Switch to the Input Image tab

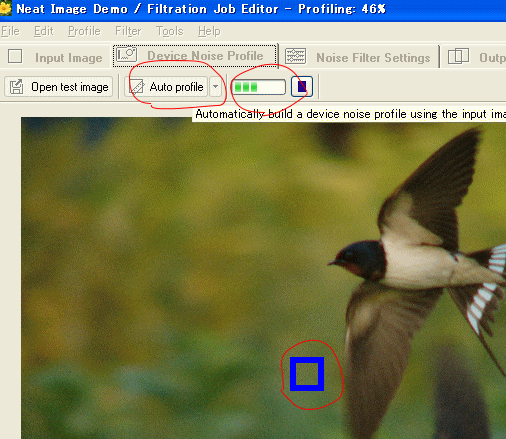(55, 57)
